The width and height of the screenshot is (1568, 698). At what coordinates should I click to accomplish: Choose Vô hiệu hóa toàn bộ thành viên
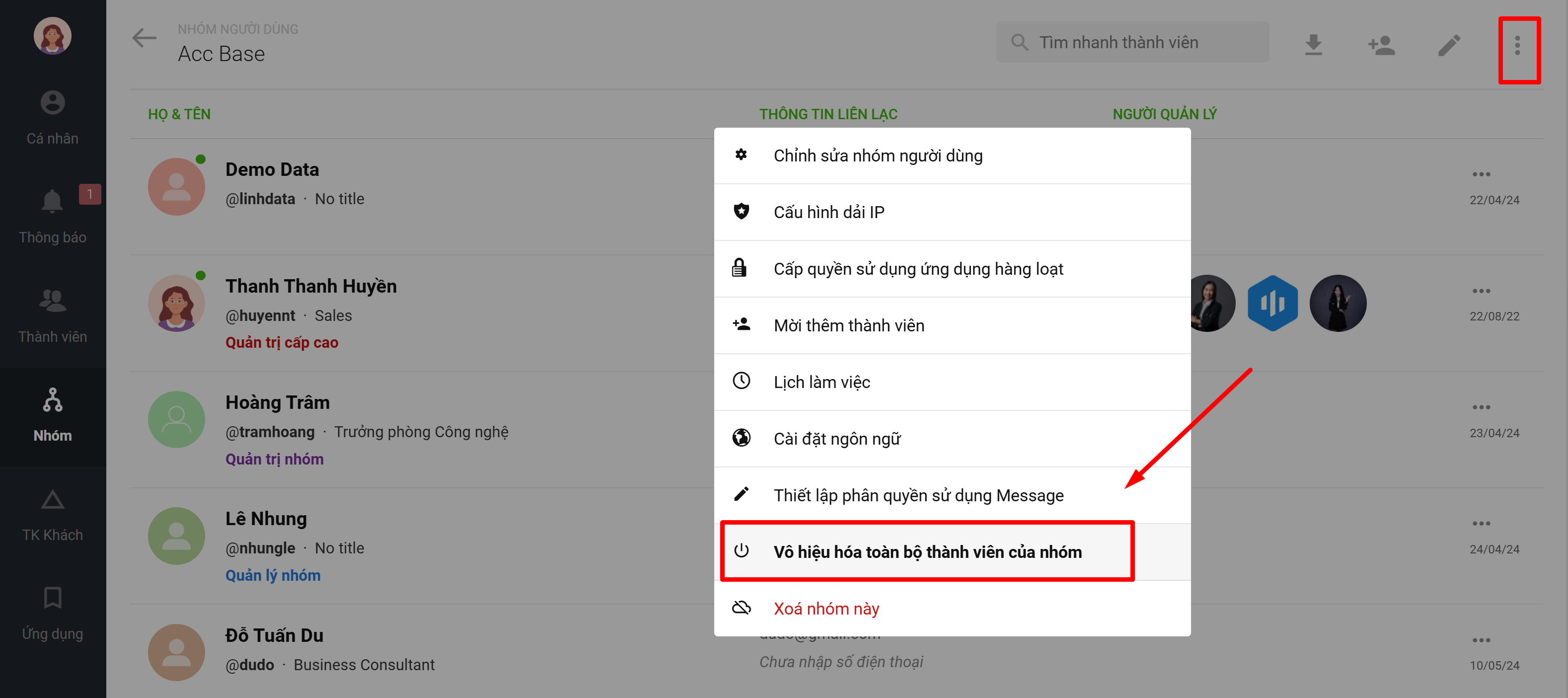[927, 552]
